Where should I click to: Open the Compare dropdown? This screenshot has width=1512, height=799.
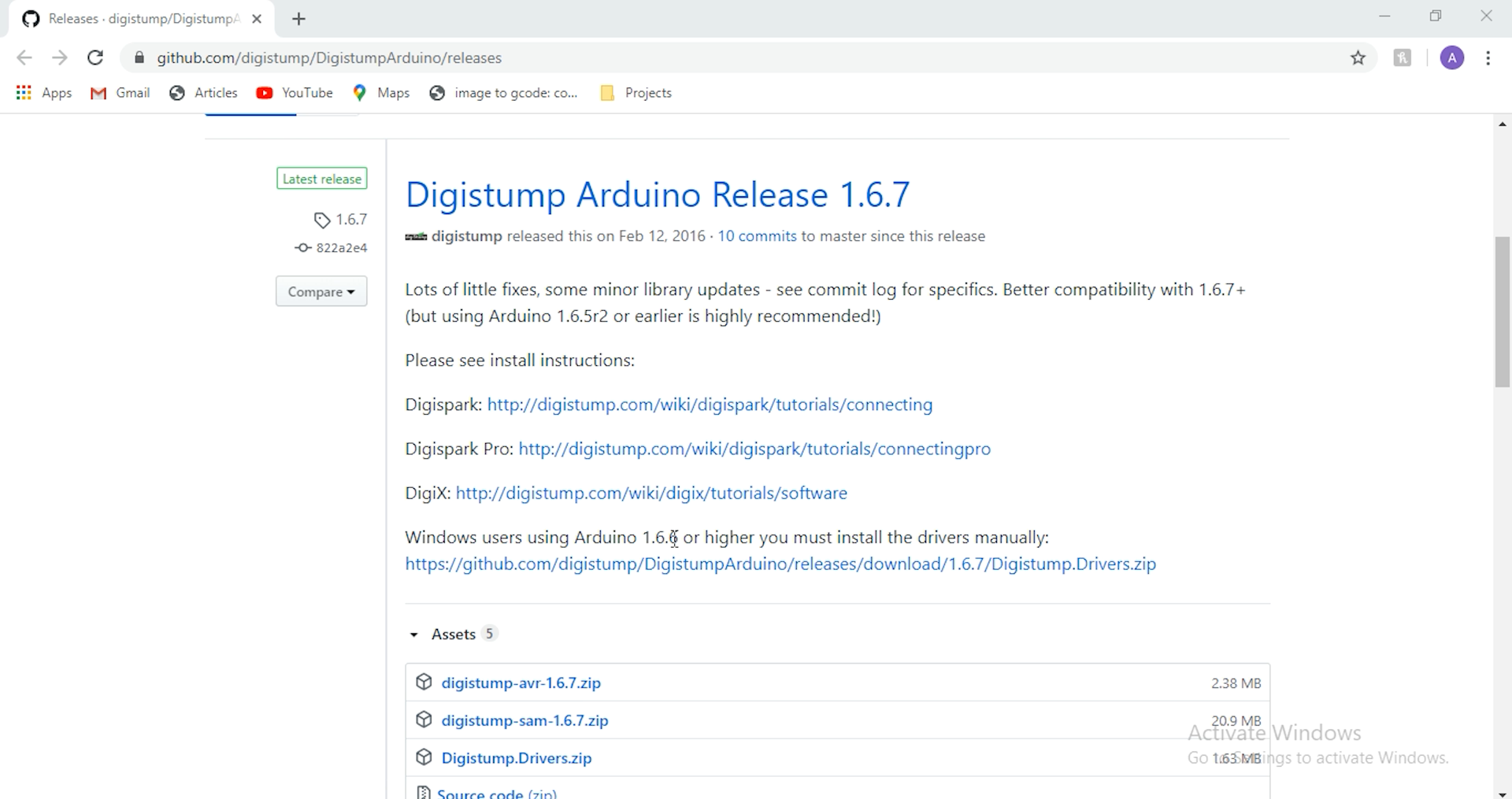321,291
